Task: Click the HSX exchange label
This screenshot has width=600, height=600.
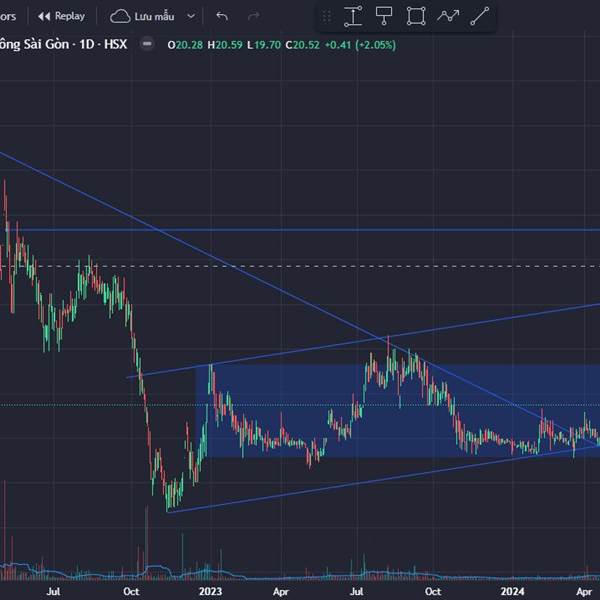Action: pos(116,44)
